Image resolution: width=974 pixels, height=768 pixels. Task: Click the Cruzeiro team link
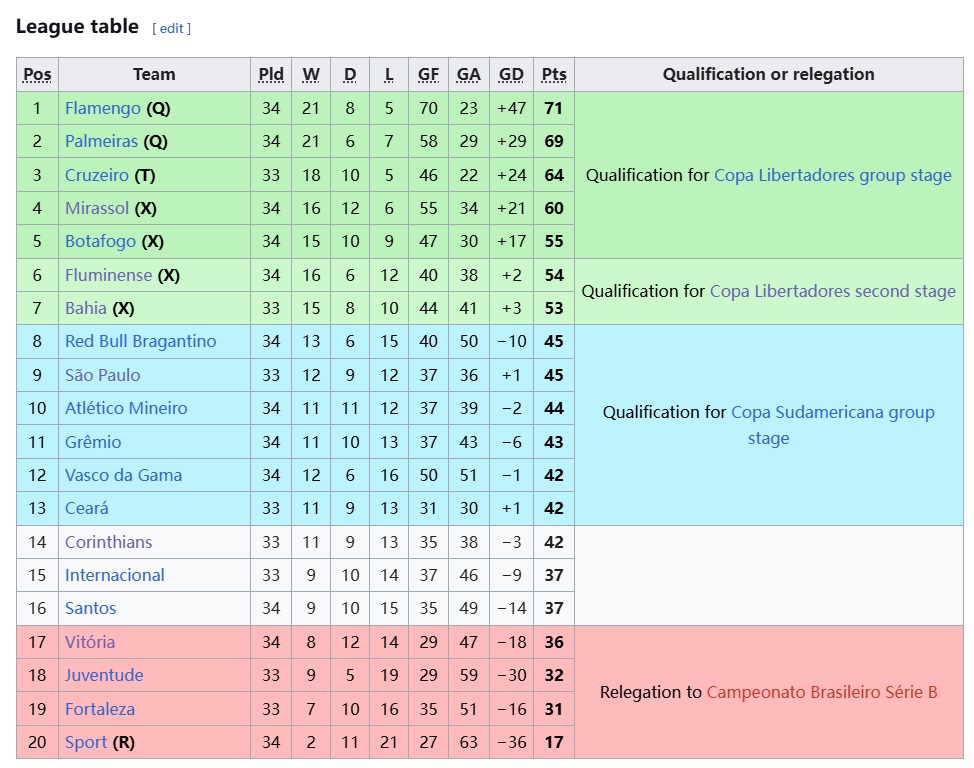point(96,175)
